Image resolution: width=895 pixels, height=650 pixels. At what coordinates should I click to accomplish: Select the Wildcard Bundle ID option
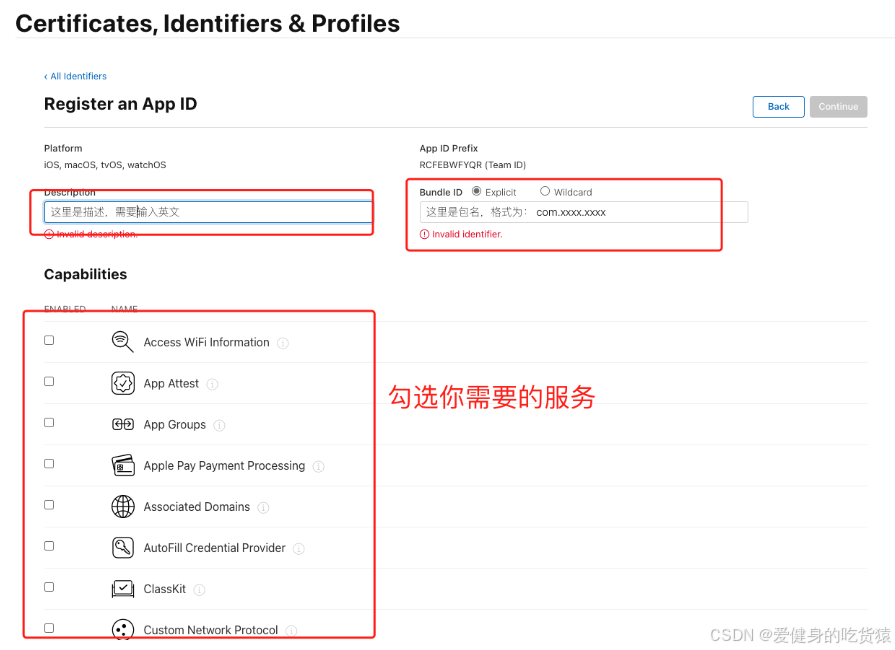(x=545, y=191)
